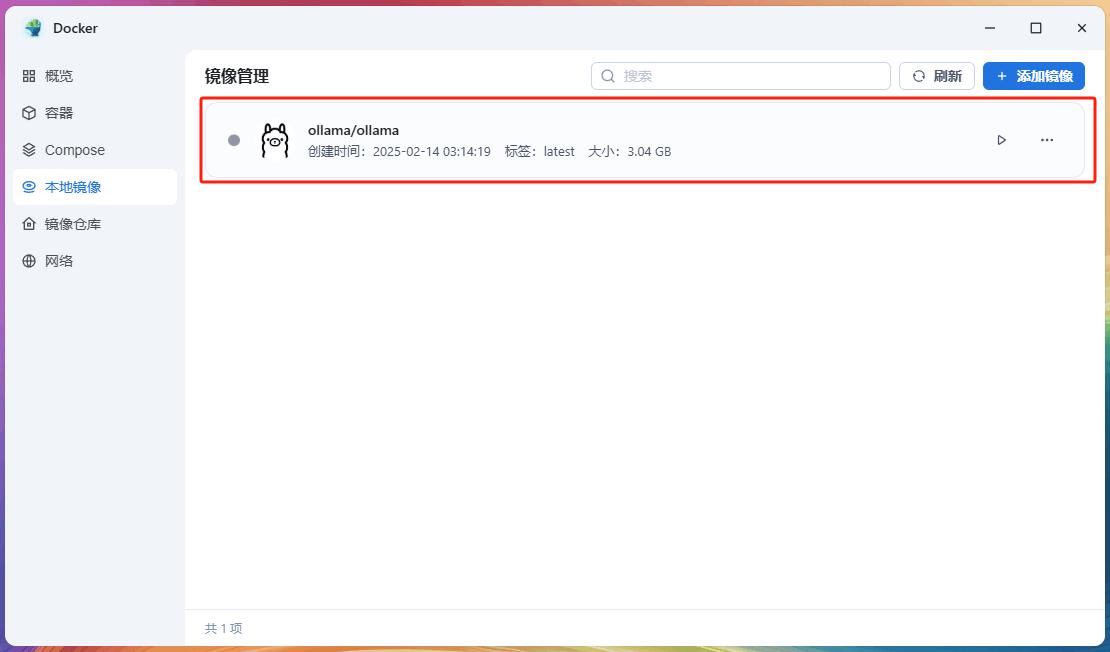Open more options for ollama/ollama image
This screenshot has height=652, width=1110.
point(1046,140)
